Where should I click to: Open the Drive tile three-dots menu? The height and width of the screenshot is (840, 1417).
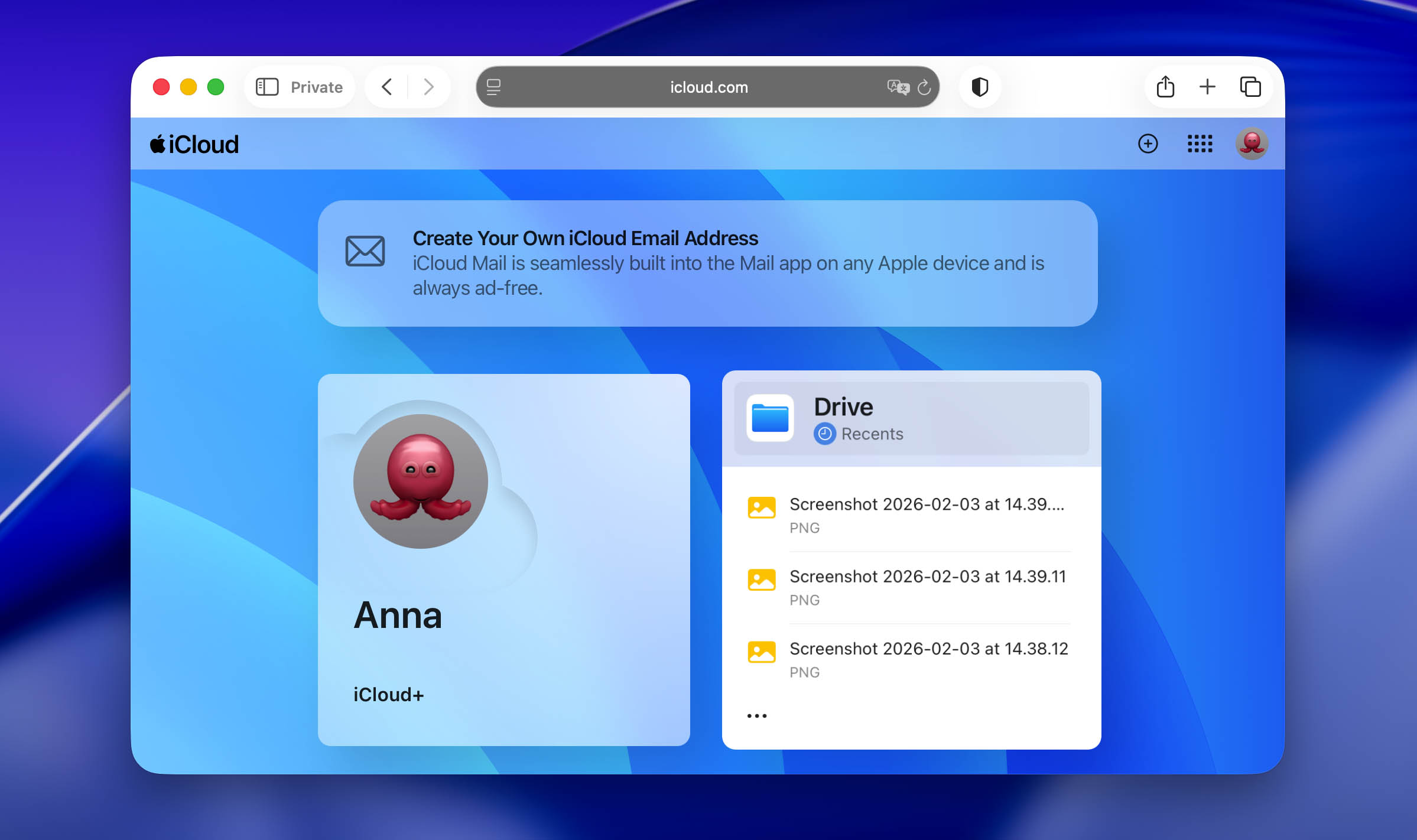pos(757,716)
